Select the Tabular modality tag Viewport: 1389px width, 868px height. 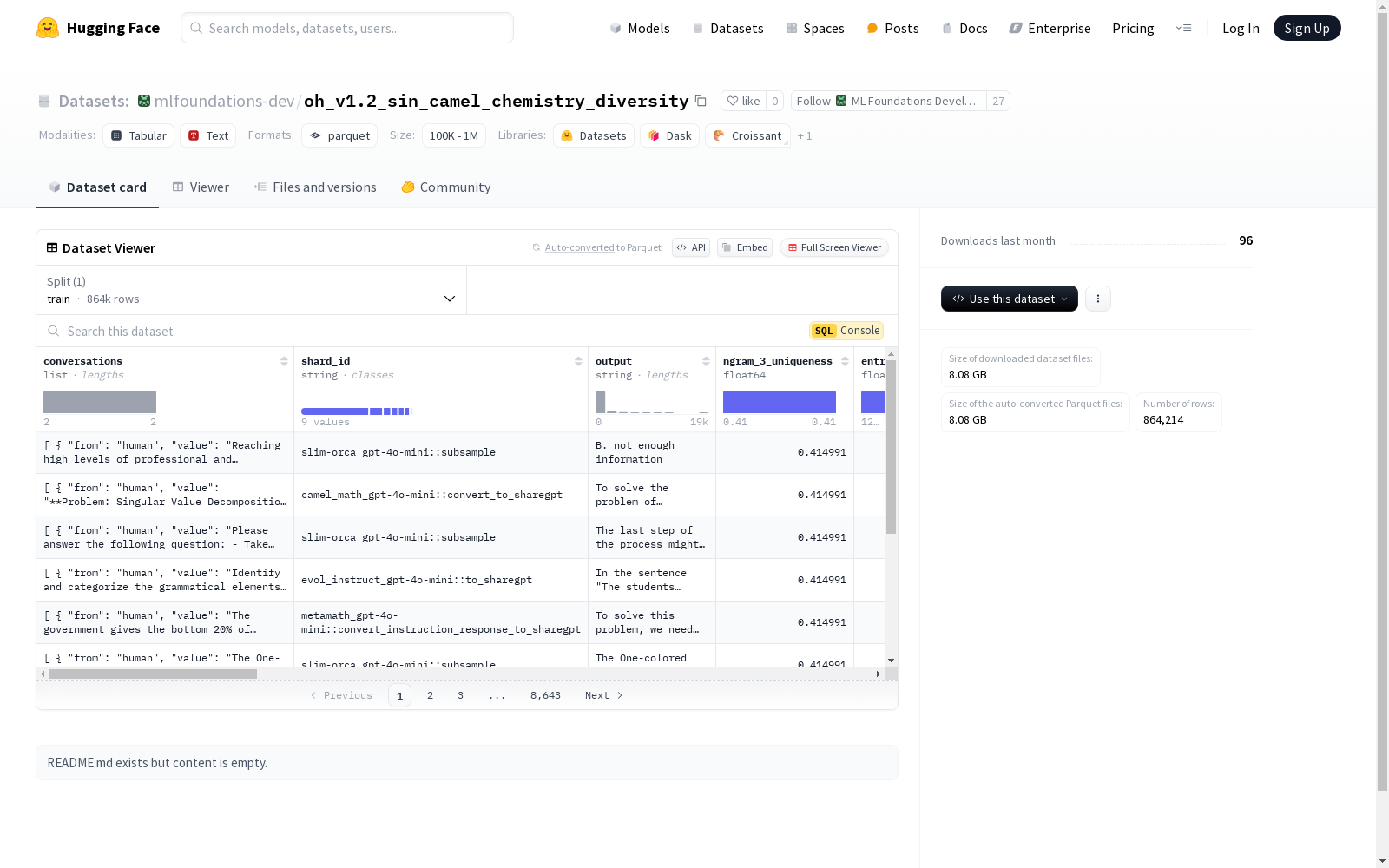[139, 135]
